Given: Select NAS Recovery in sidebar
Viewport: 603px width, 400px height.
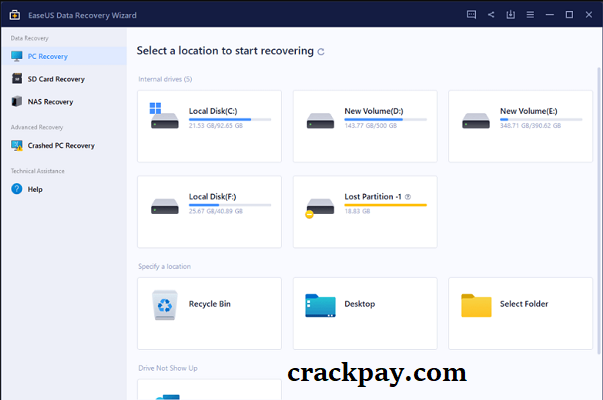Looking at the screenshot, I should [64, 102].
